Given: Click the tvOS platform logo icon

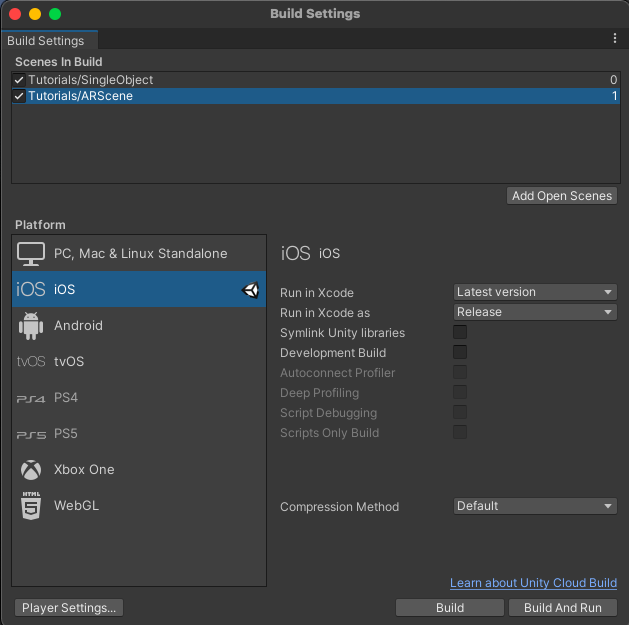Looking at the screenshot, I should click(x=31, y=361).
